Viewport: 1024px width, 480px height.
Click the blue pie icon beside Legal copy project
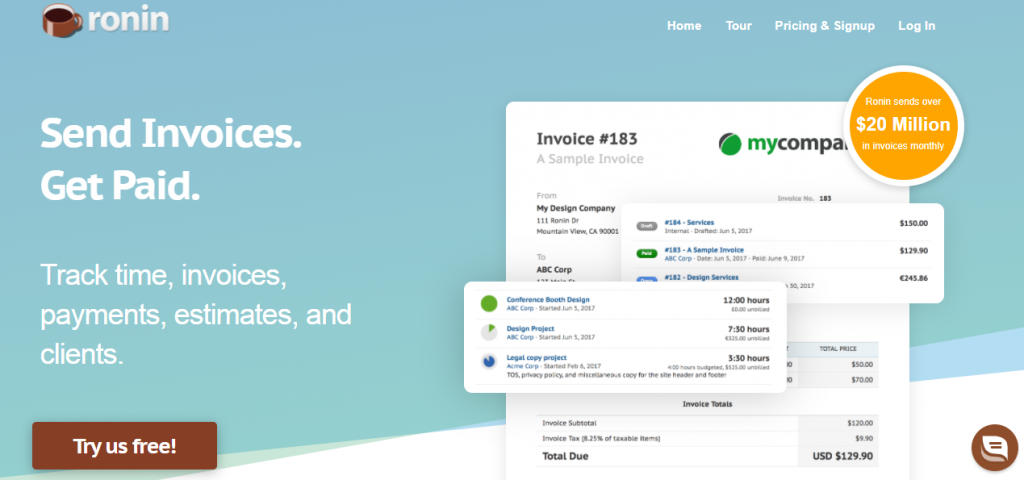[488, 361]
